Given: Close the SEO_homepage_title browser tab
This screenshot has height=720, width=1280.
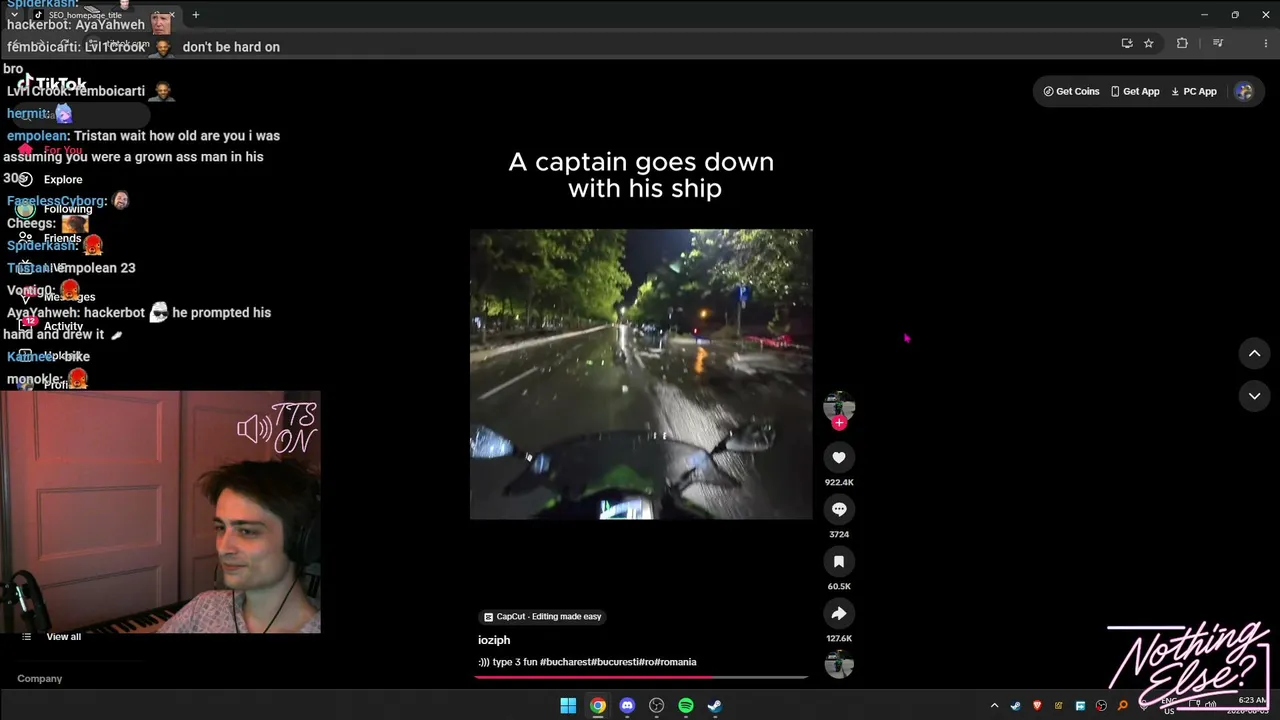Looking at the screenshot, I should click(172, 15).
